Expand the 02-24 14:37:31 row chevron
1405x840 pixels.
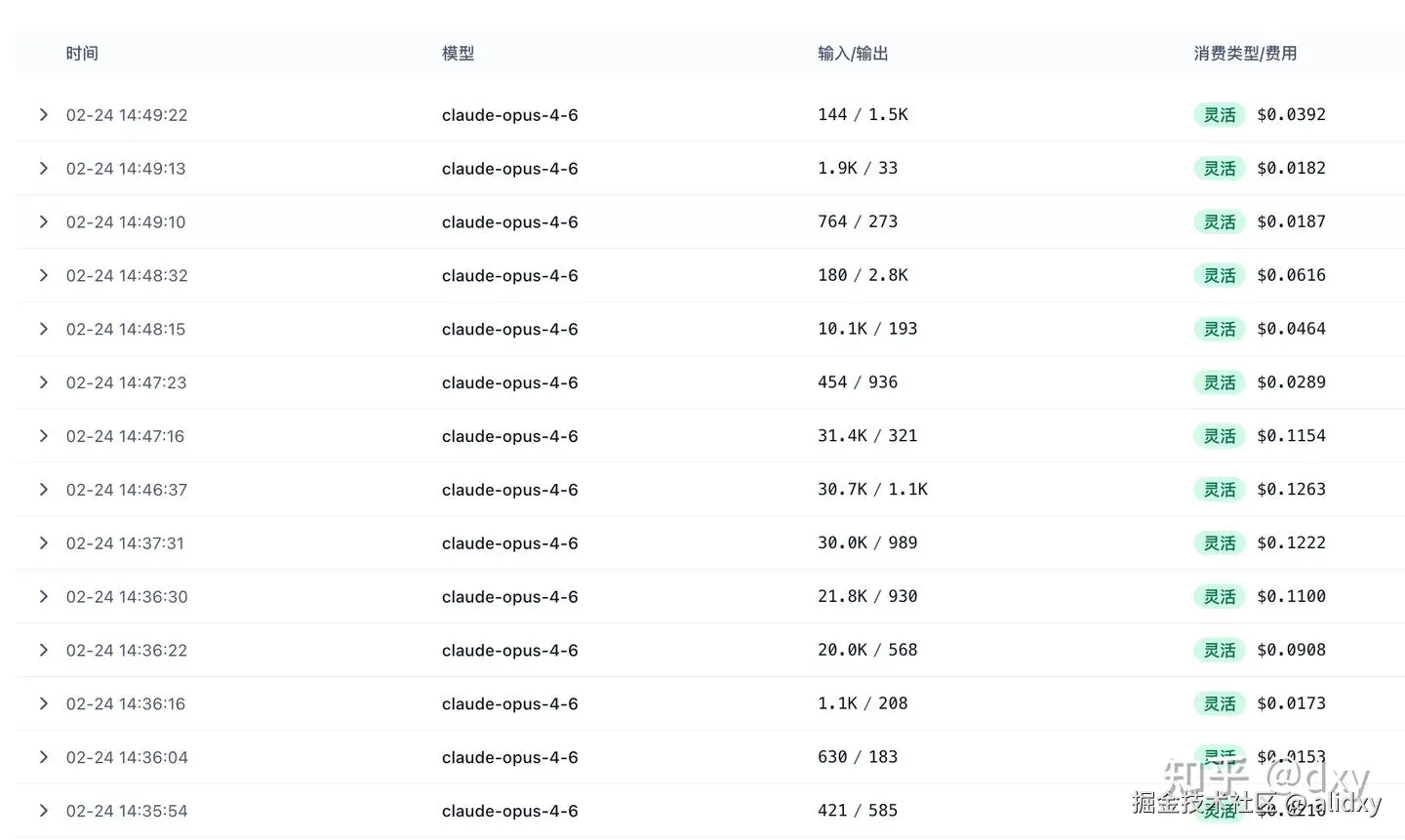(x=43, y=543)
